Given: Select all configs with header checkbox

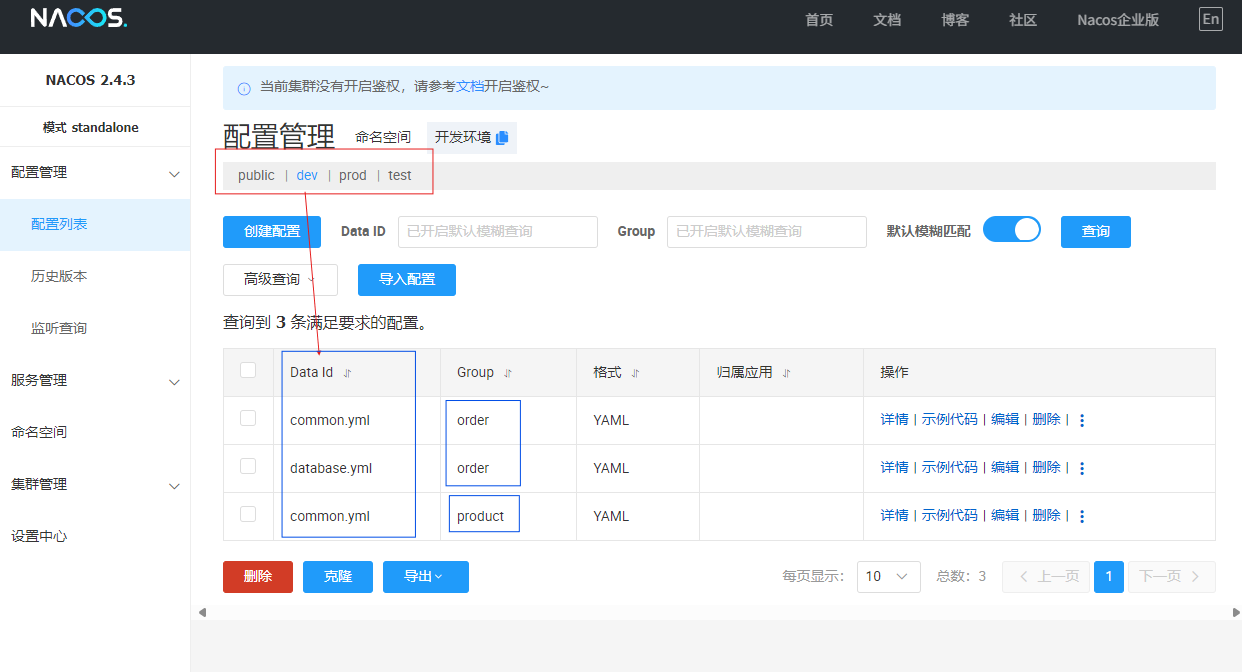Looking at the screenshot, I should (248, 371).
